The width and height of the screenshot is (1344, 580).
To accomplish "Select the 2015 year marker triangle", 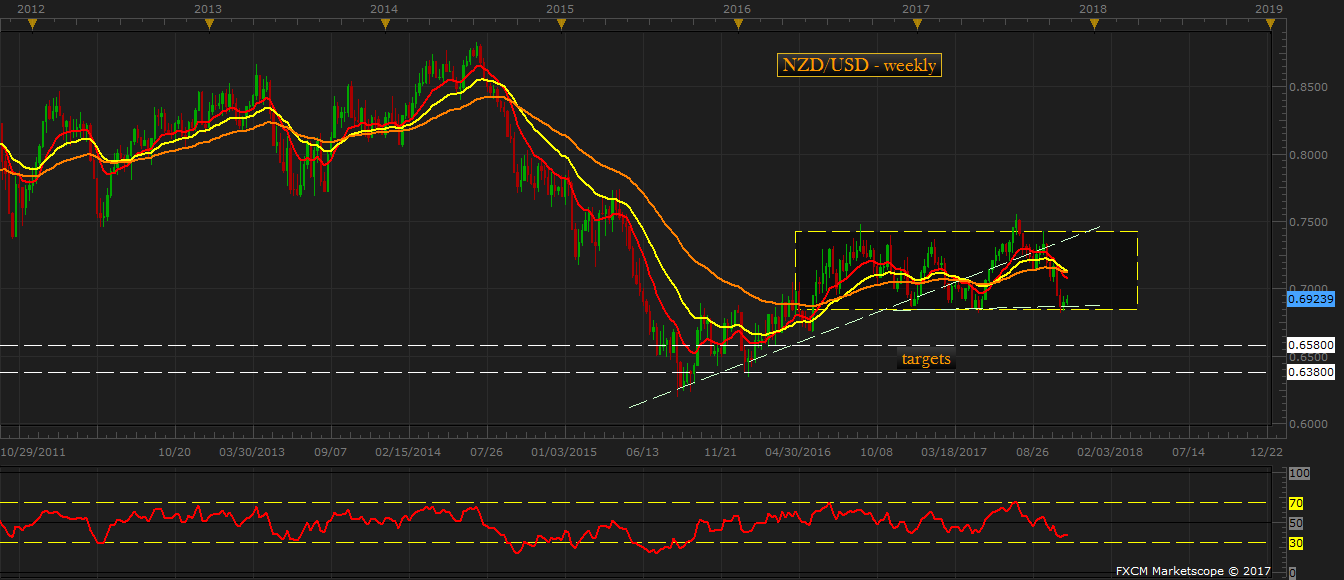I will 561,25.
